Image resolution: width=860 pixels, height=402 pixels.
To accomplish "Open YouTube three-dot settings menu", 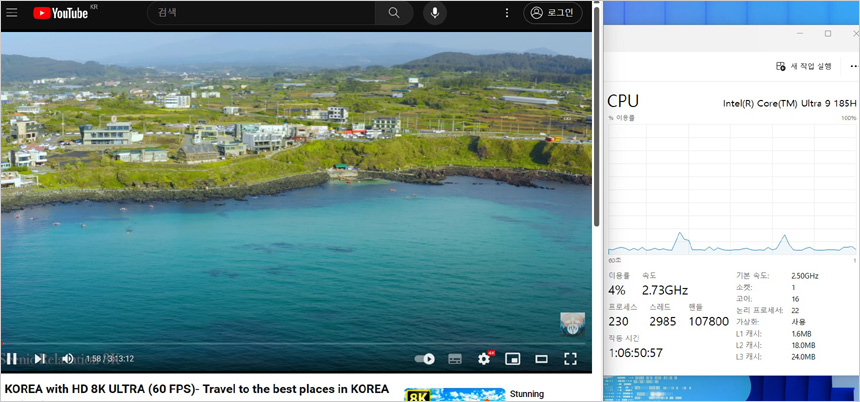I will coord(507,13).
